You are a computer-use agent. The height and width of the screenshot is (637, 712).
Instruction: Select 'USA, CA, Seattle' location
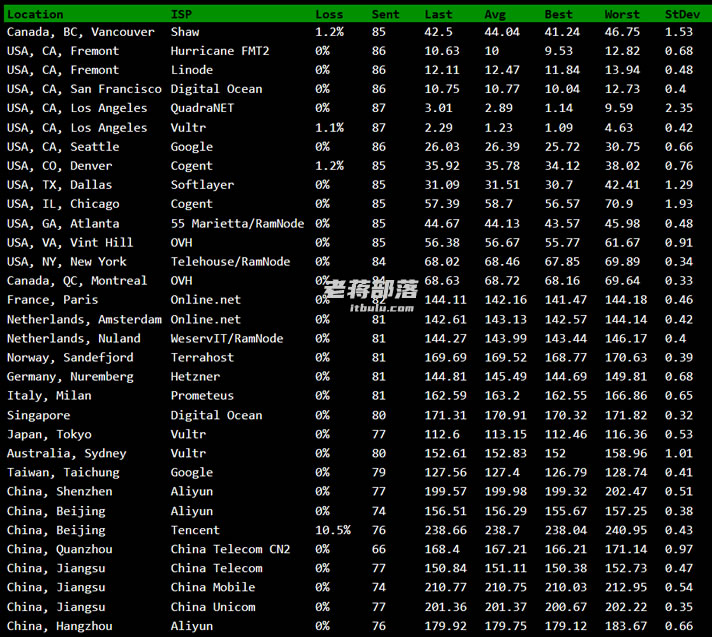coord(63,147)
